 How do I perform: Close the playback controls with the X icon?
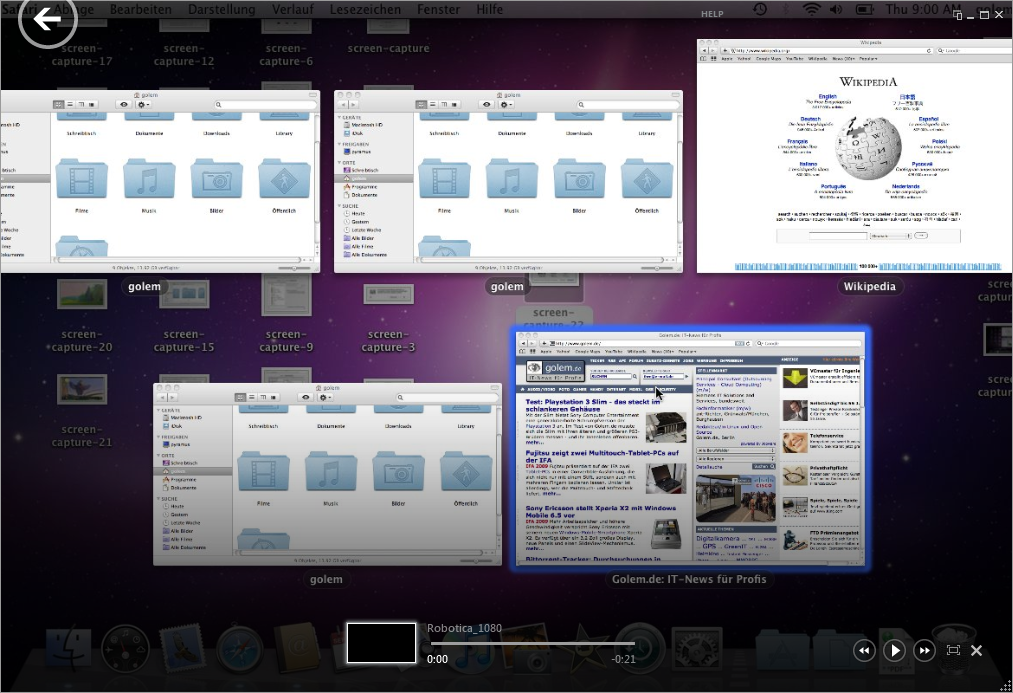click(977, 650)
